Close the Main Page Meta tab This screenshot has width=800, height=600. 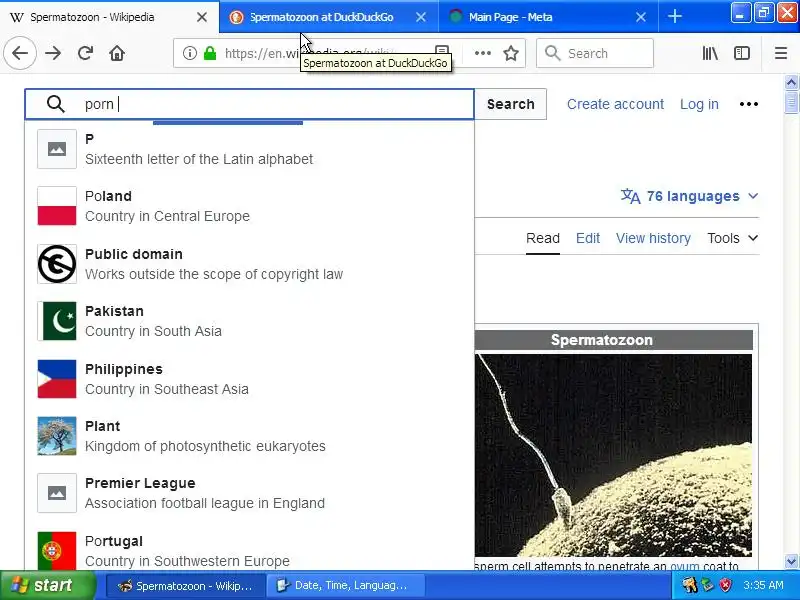[x=641, y=17]
